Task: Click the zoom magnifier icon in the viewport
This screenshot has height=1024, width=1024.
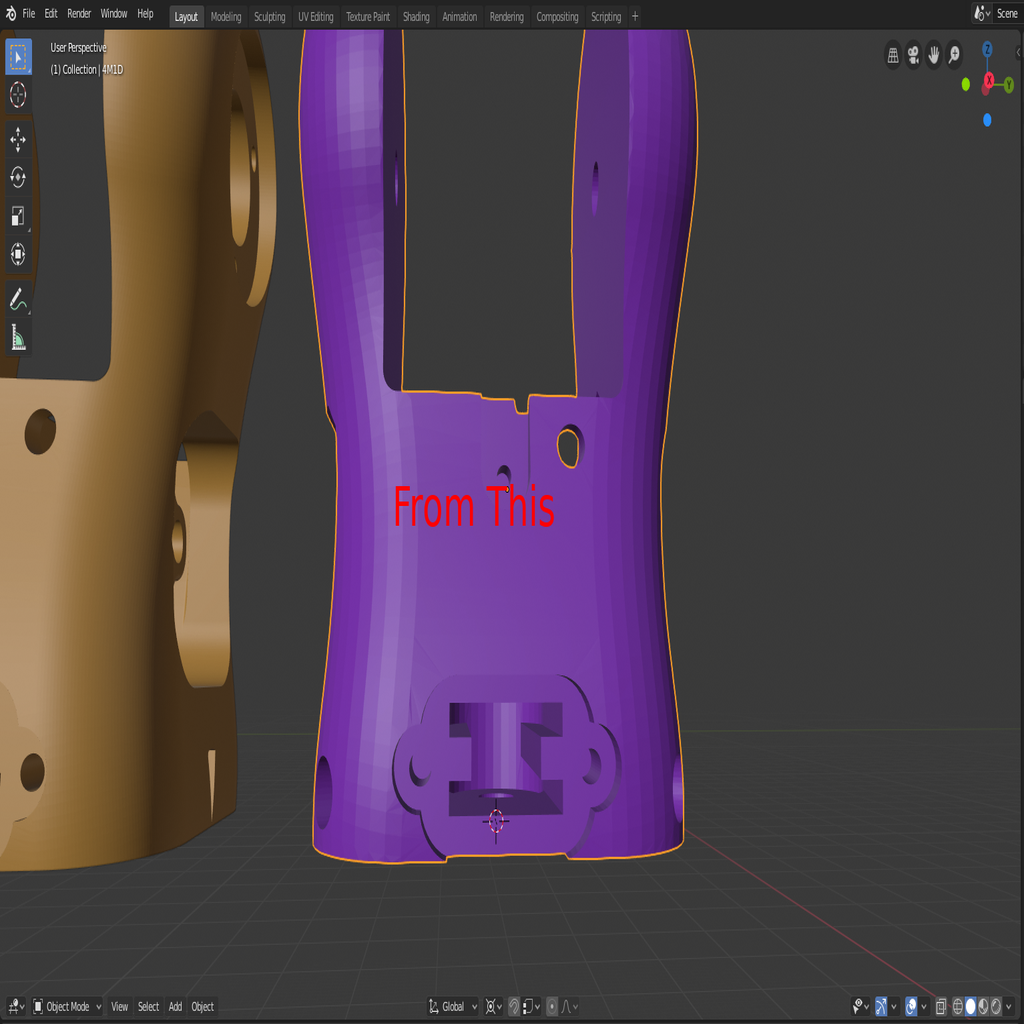Action: (x=953, y=54)
